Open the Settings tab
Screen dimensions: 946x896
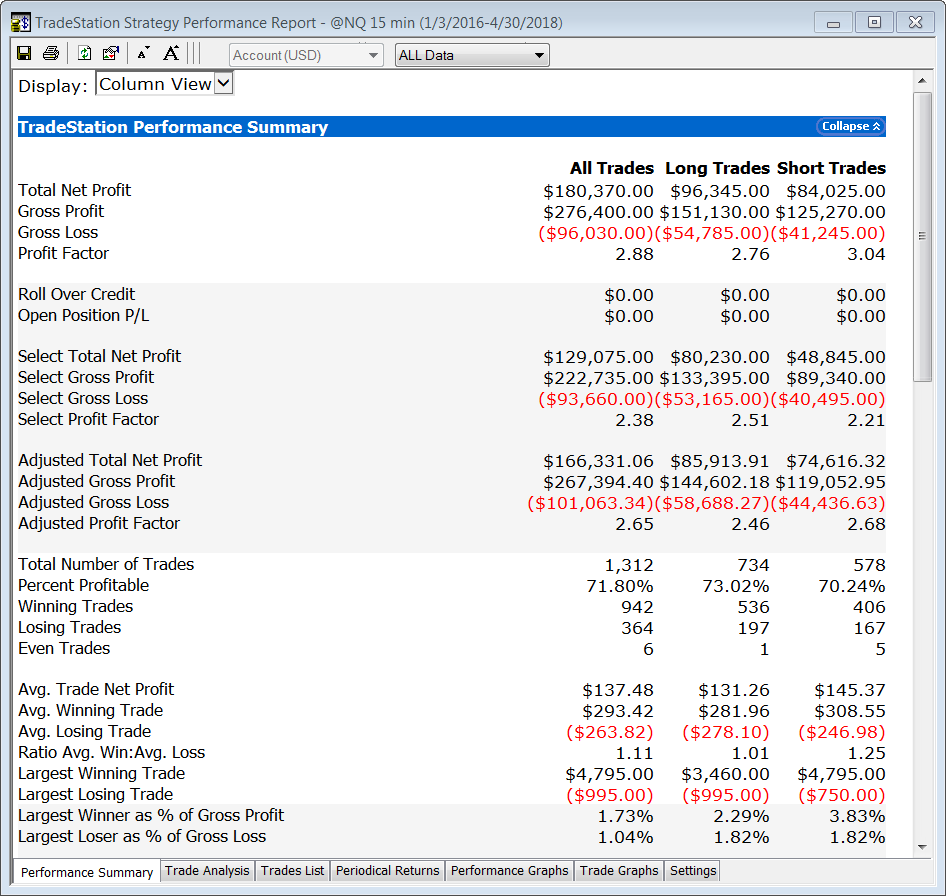point(693,871)
